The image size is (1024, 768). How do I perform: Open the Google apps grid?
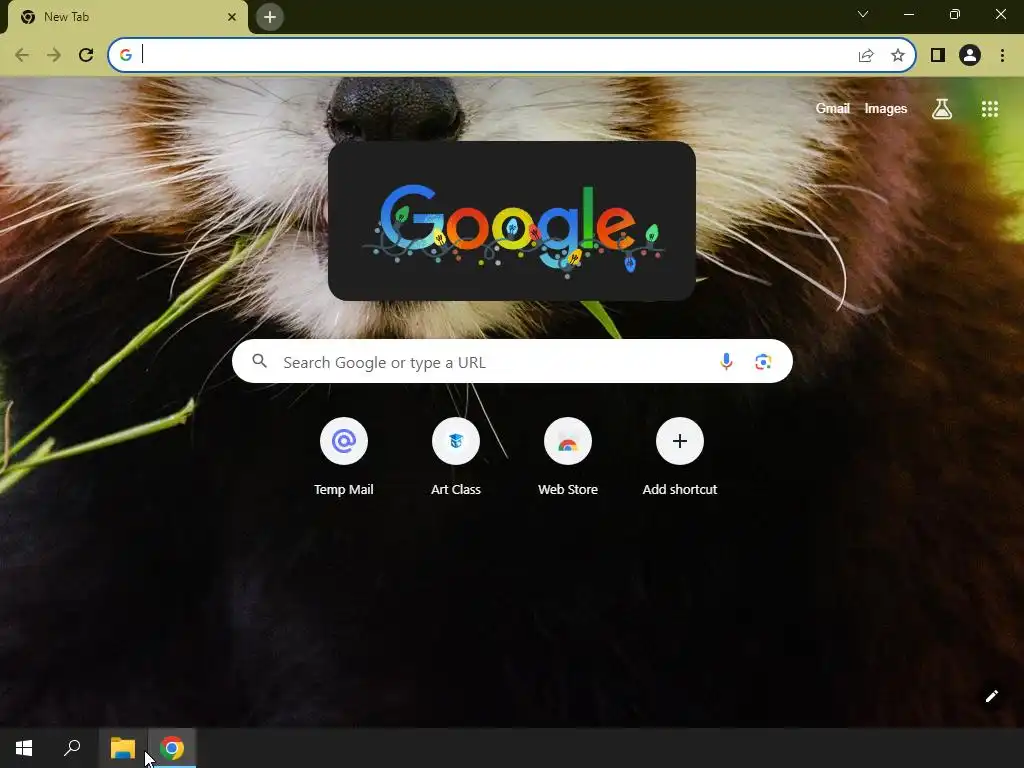(x=990, y=108)
